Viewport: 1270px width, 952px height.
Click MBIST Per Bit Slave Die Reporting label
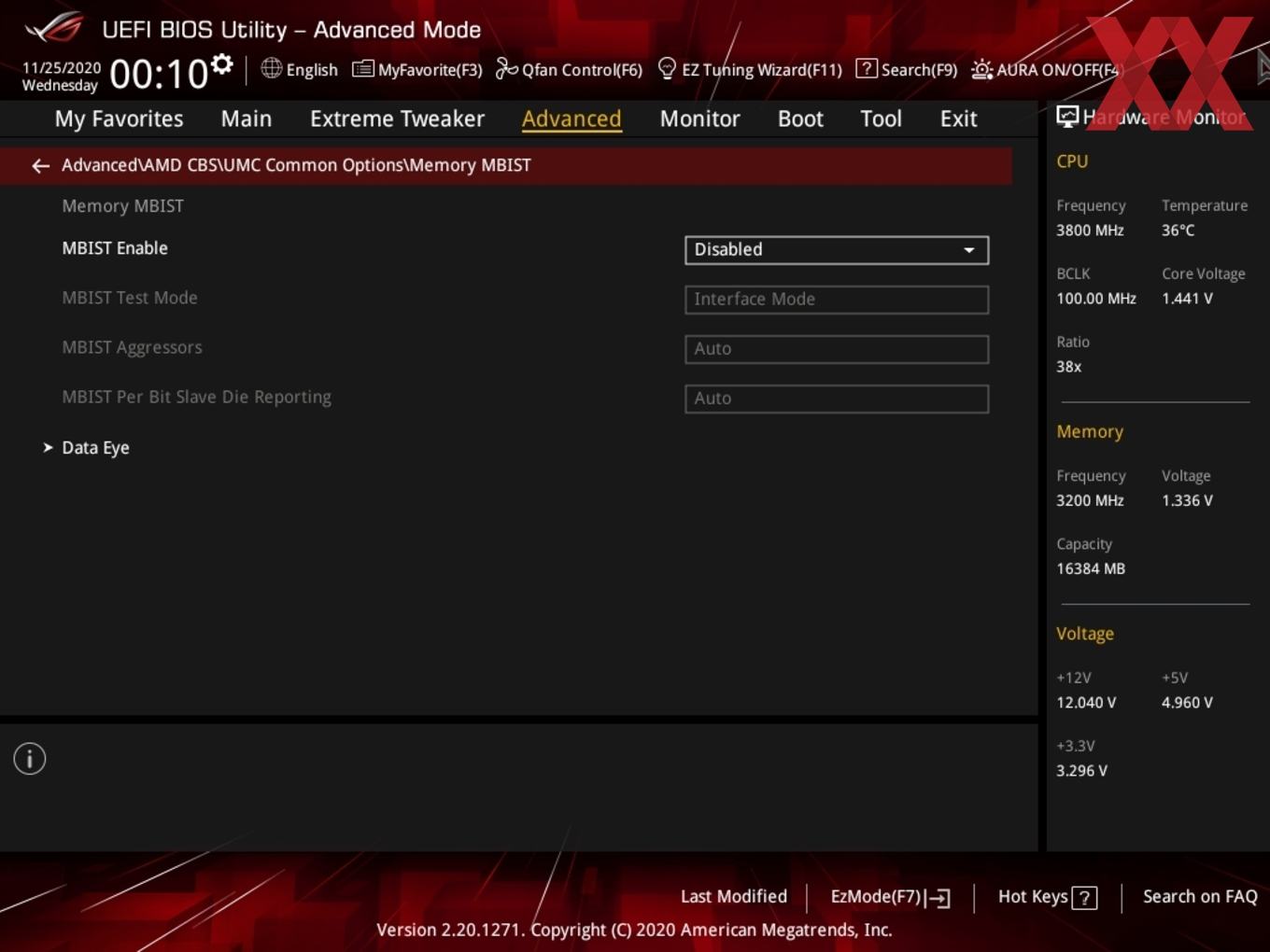click(196, 397)
